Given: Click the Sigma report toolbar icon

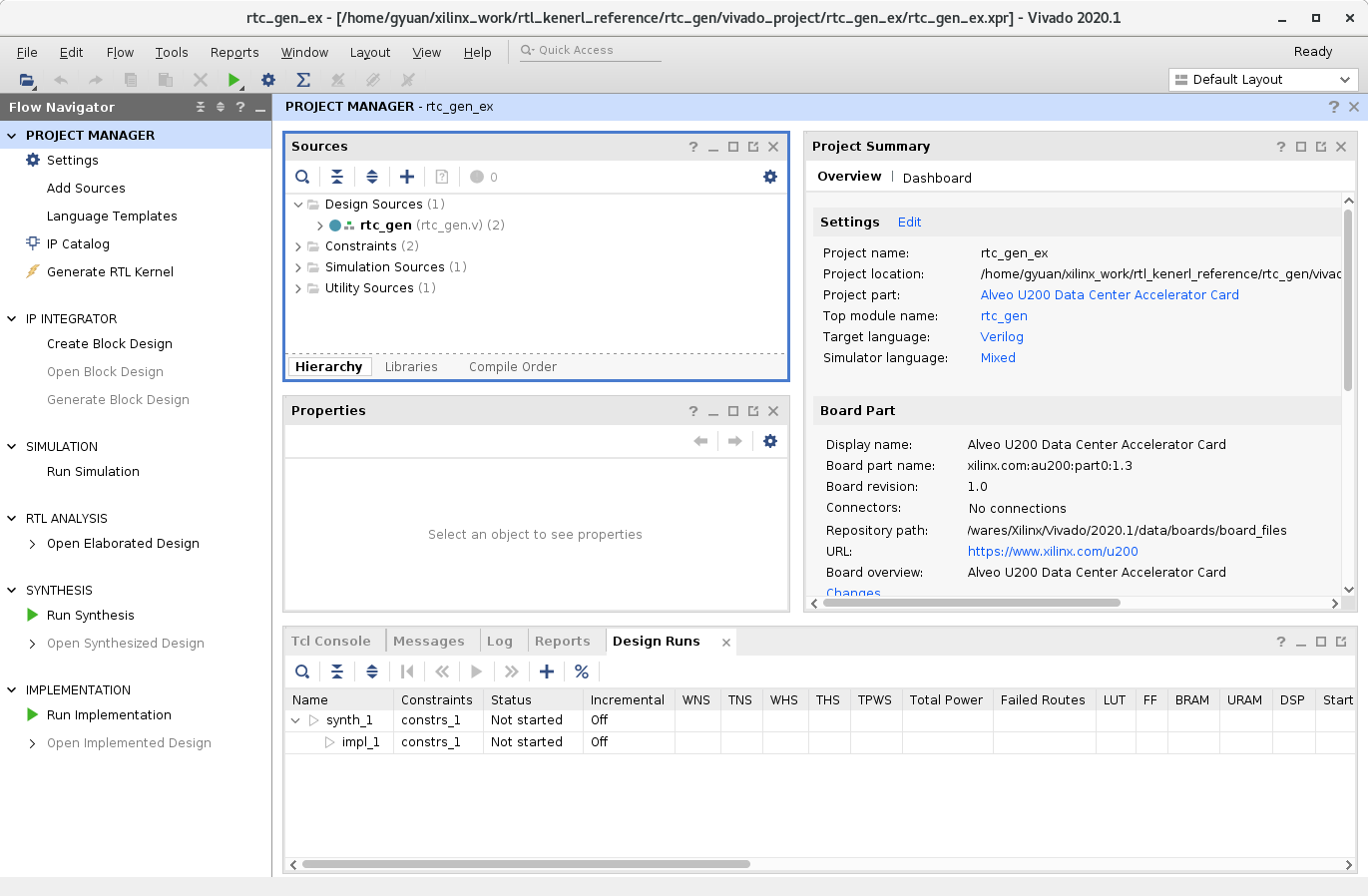Looking at the screenshot, I should point(303,80).
